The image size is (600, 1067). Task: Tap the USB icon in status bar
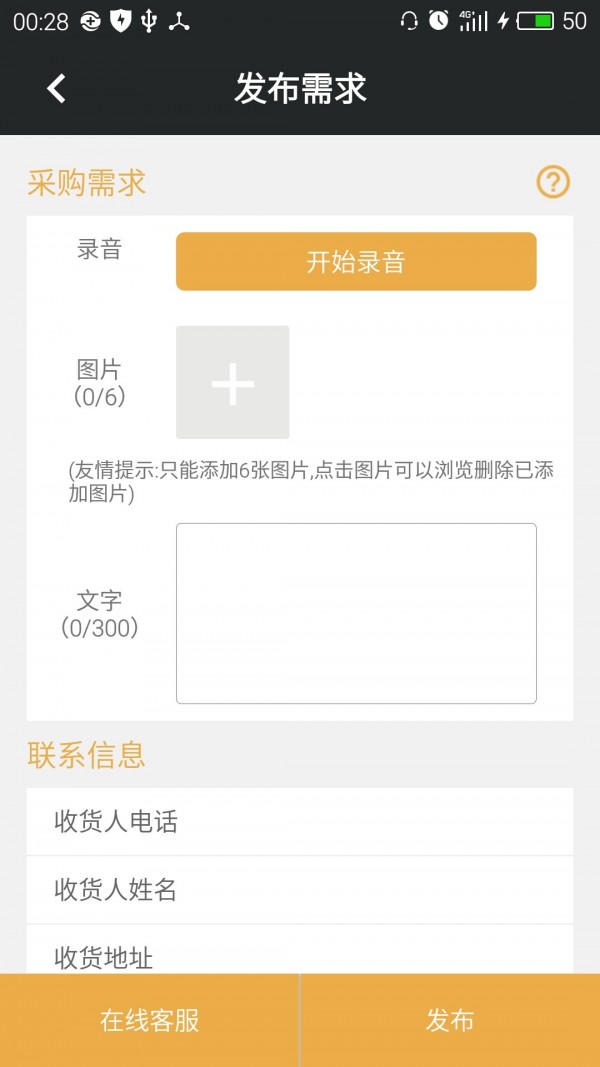point(149,21)
